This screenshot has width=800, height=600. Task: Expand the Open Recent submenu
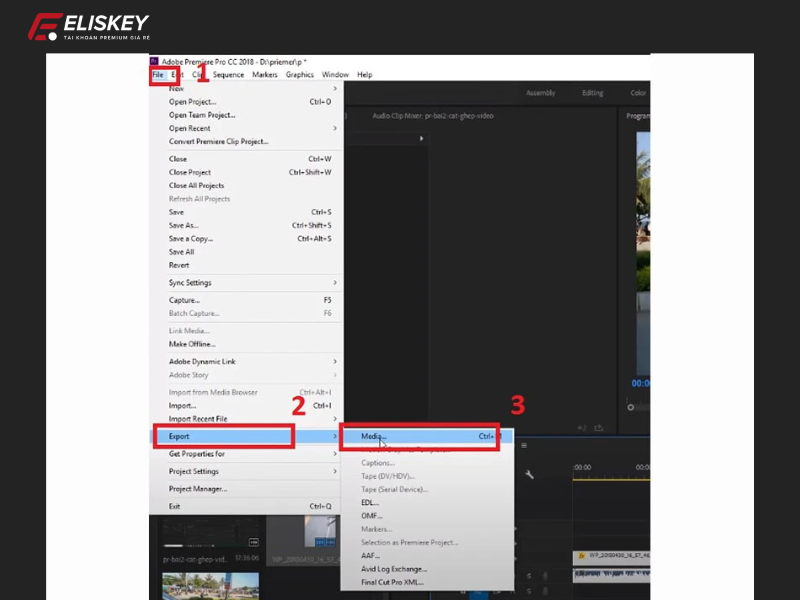coord(191,128)
